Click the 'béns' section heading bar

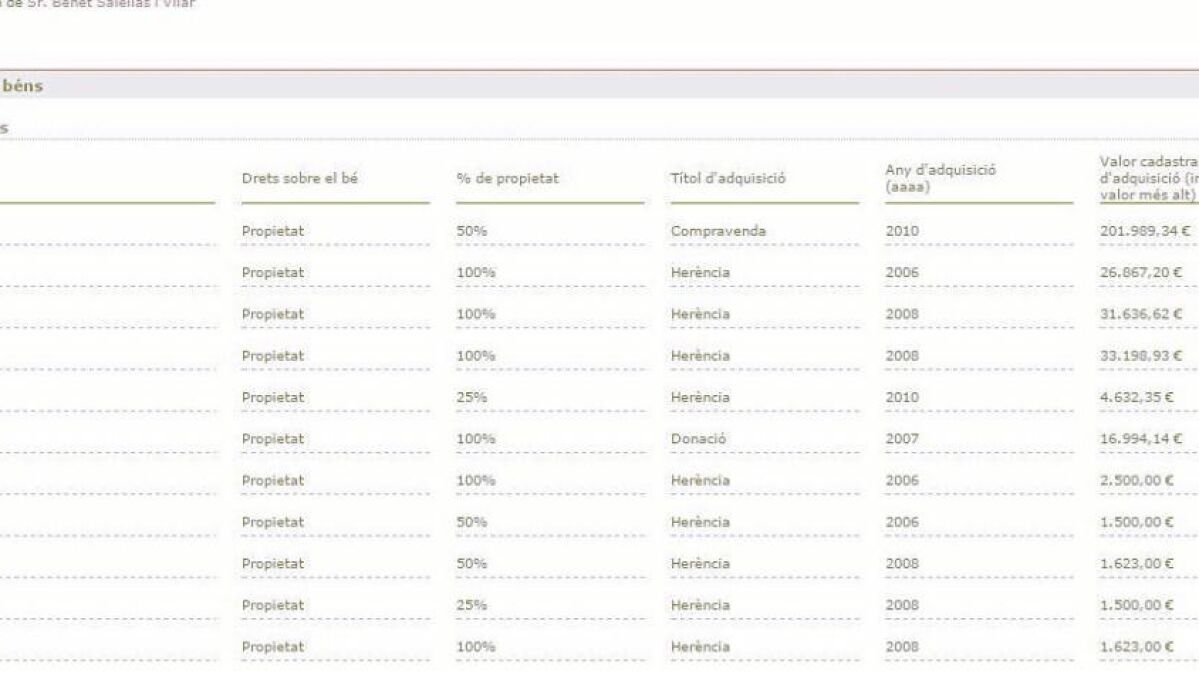pos(600,87)
